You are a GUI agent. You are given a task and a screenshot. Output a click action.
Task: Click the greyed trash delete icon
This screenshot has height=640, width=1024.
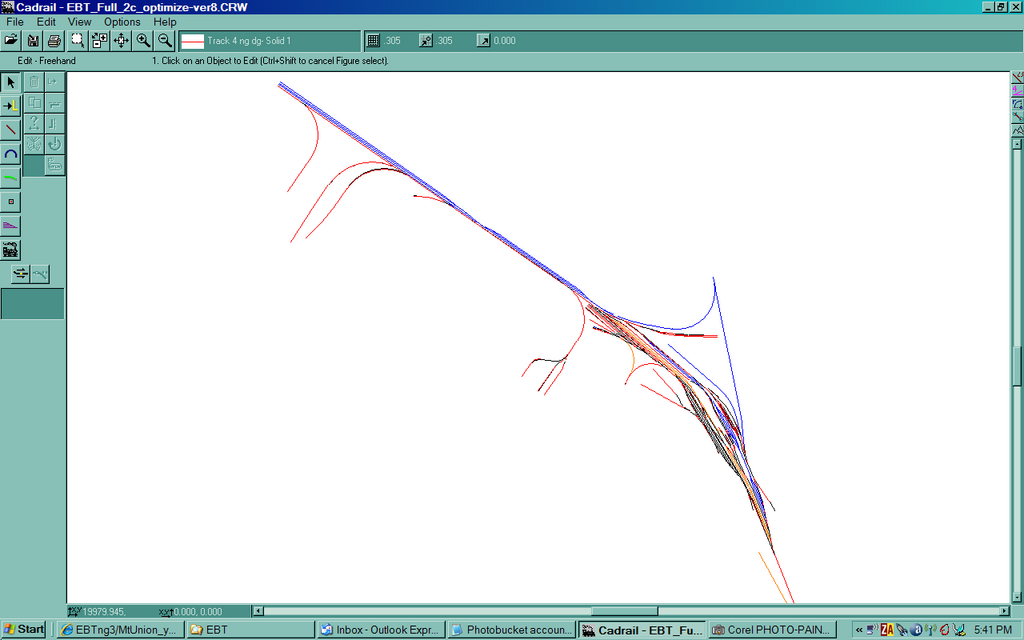click(x=34, y=82)
